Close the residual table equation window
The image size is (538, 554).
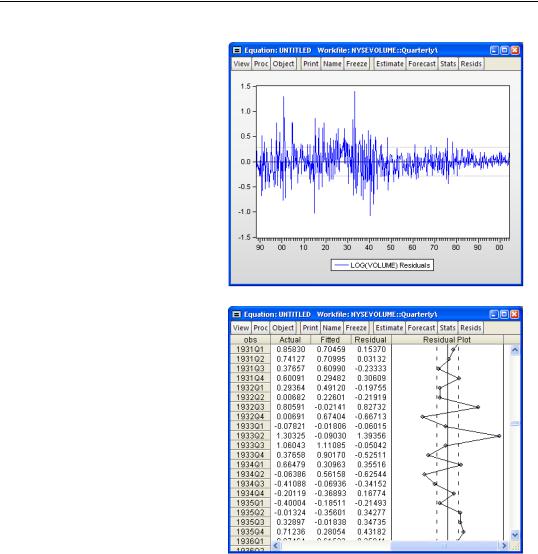(515, 314)
